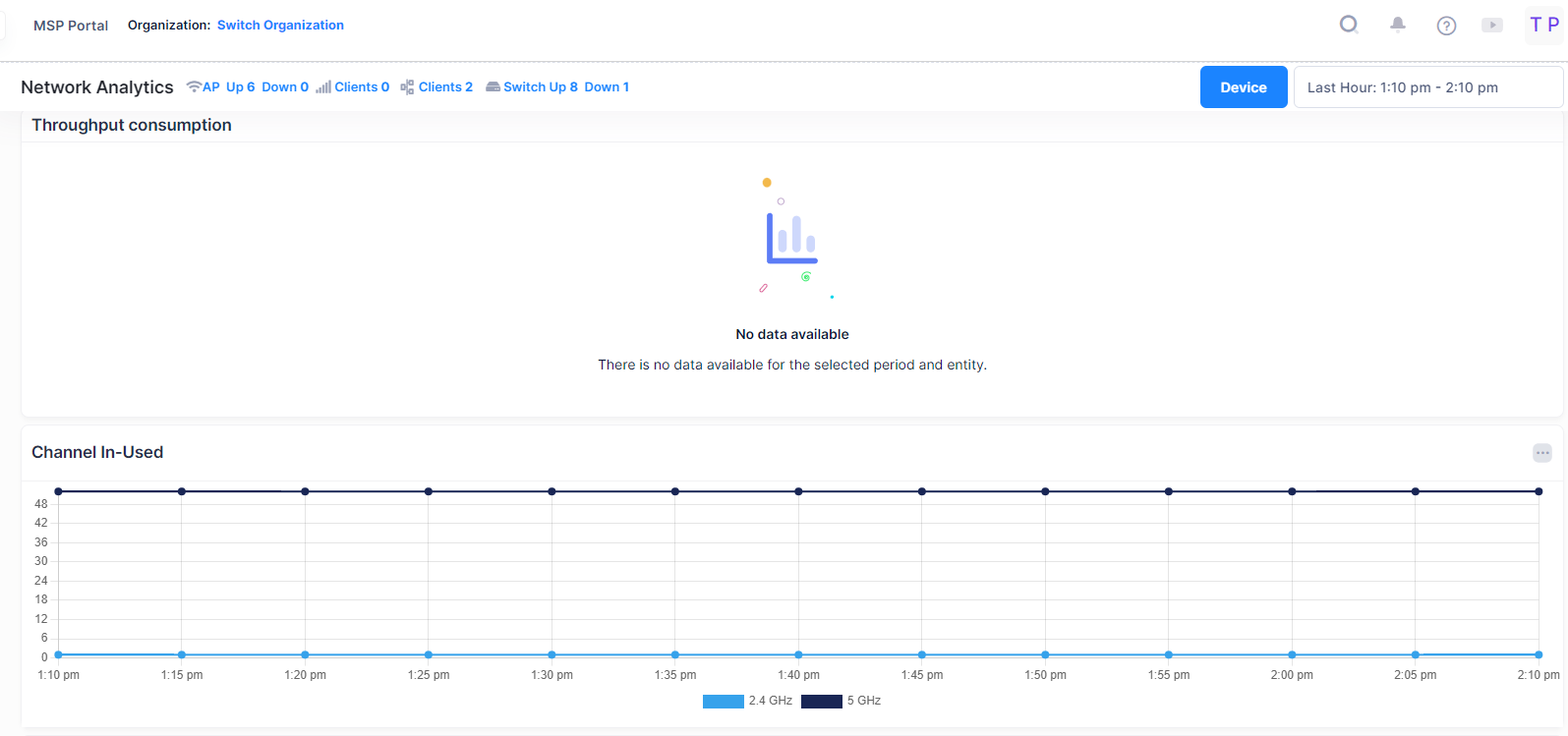The image size is (1568, 736).
Task: Click the wired clients network icon
Action: tap(407, 86)
